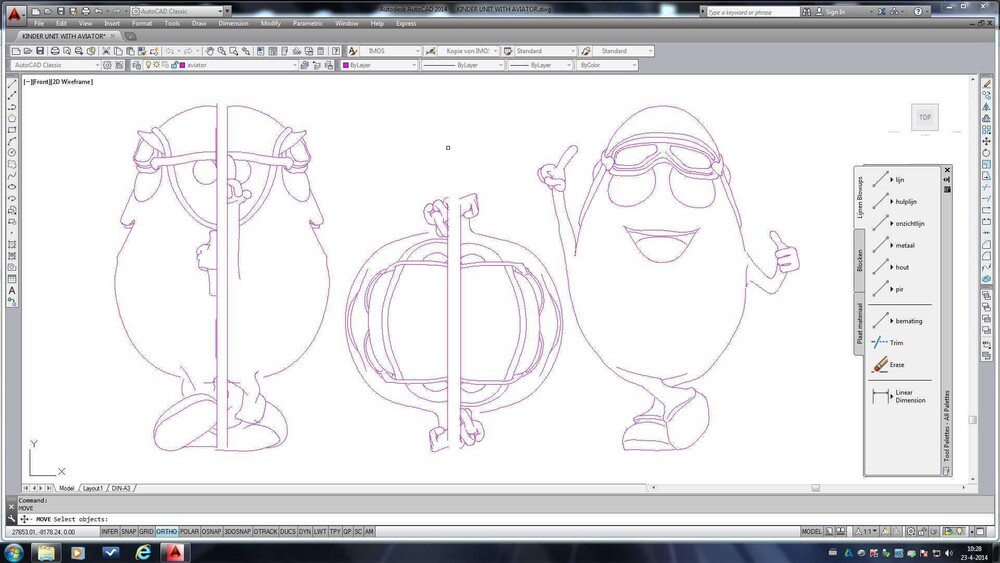Screen dimensions: 1000x563
Task: Toggle ORTHO mode in the status bar
Action: pyautogui.click(x=166, y=531)
